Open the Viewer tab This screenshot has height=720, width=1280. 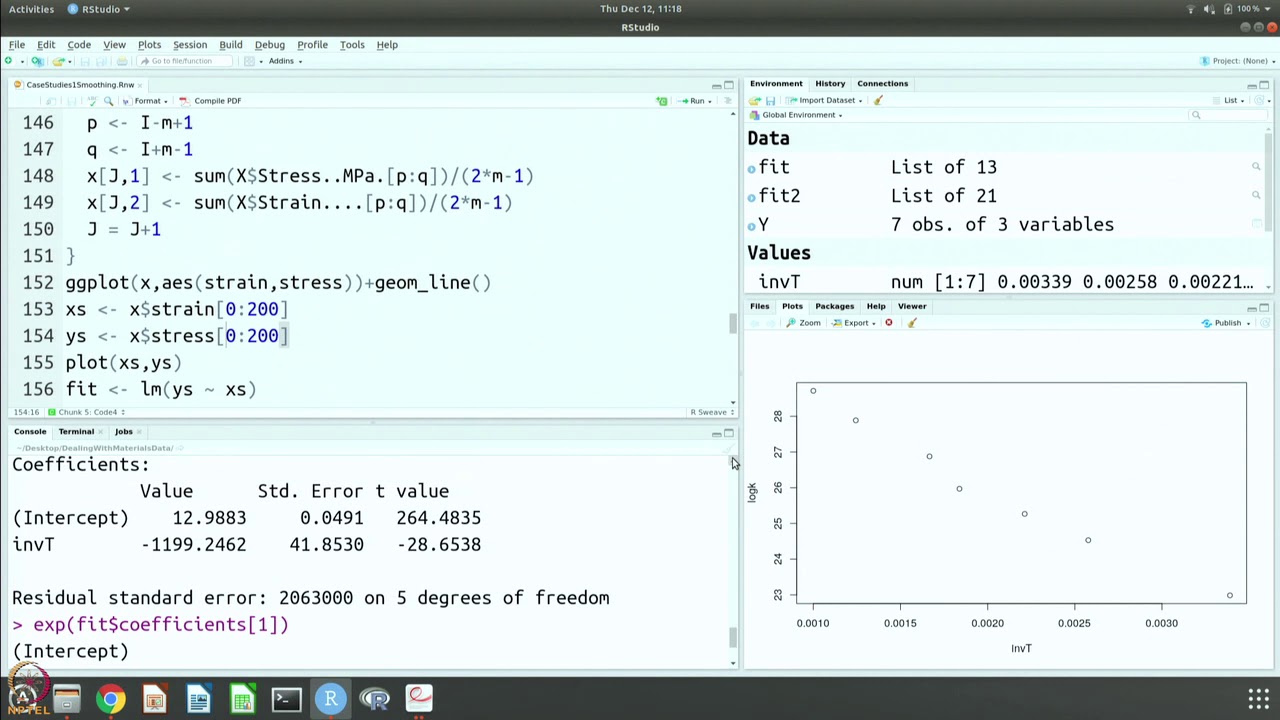[912, 306]
